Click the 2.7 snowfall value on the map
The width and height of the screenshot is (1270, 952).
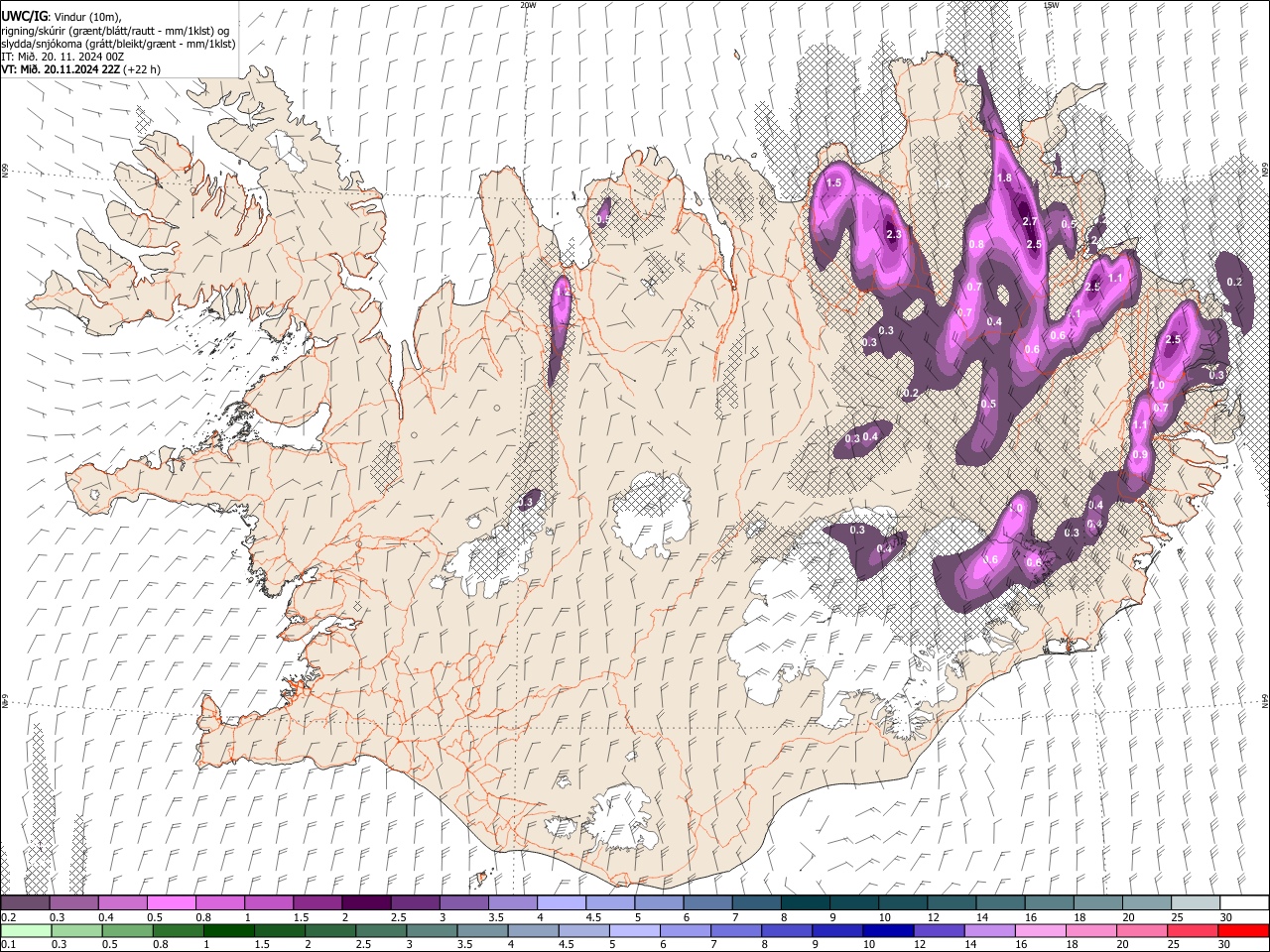click(1030, 222)
